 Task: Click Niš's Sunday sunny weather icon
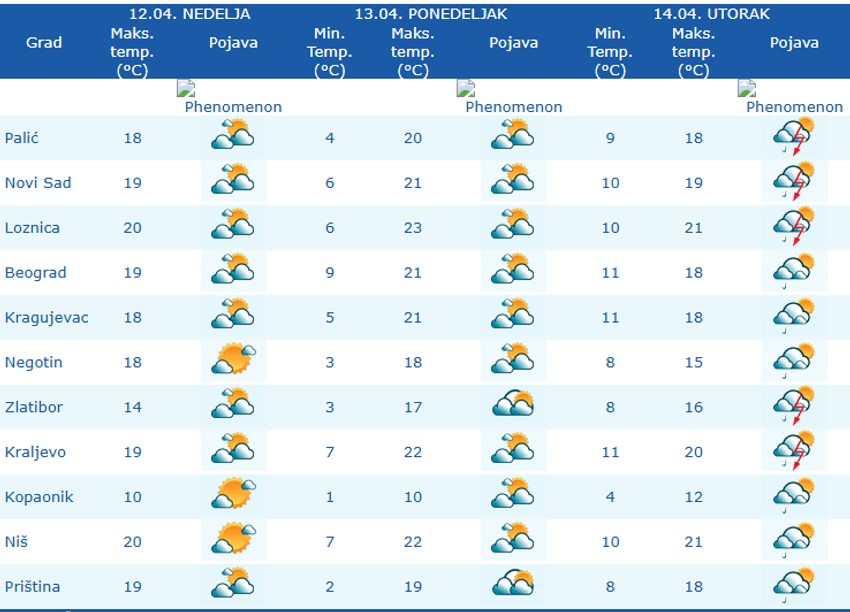(x=233, y=542)
